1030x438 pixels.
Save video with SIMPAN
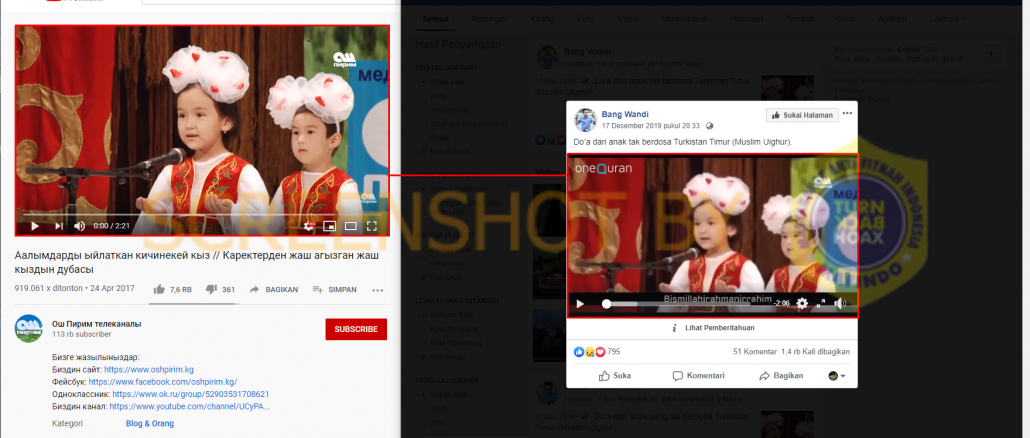[x=334, y=290]
